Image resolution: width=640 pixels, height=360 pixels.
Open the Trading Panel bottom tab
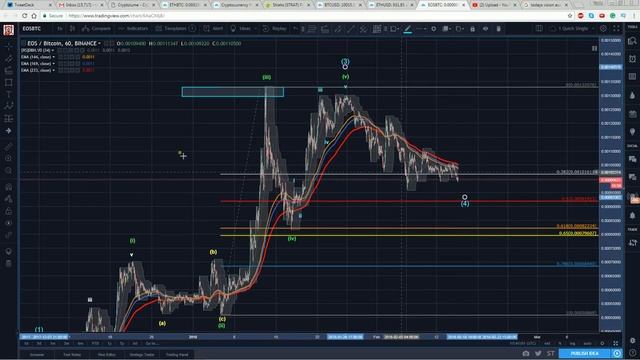pyautogui.click(x=177, y=355)
